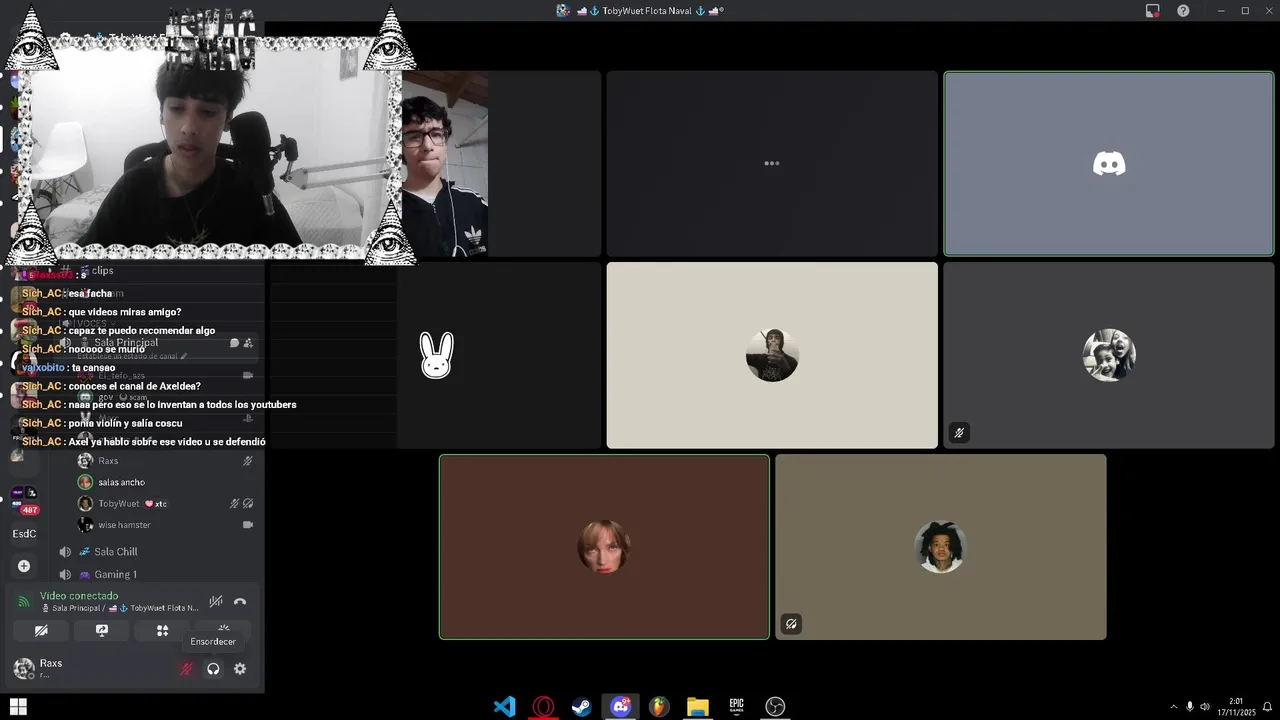
Task: Open OBS Studio from taskbar
Action: [x=775, y=707]
